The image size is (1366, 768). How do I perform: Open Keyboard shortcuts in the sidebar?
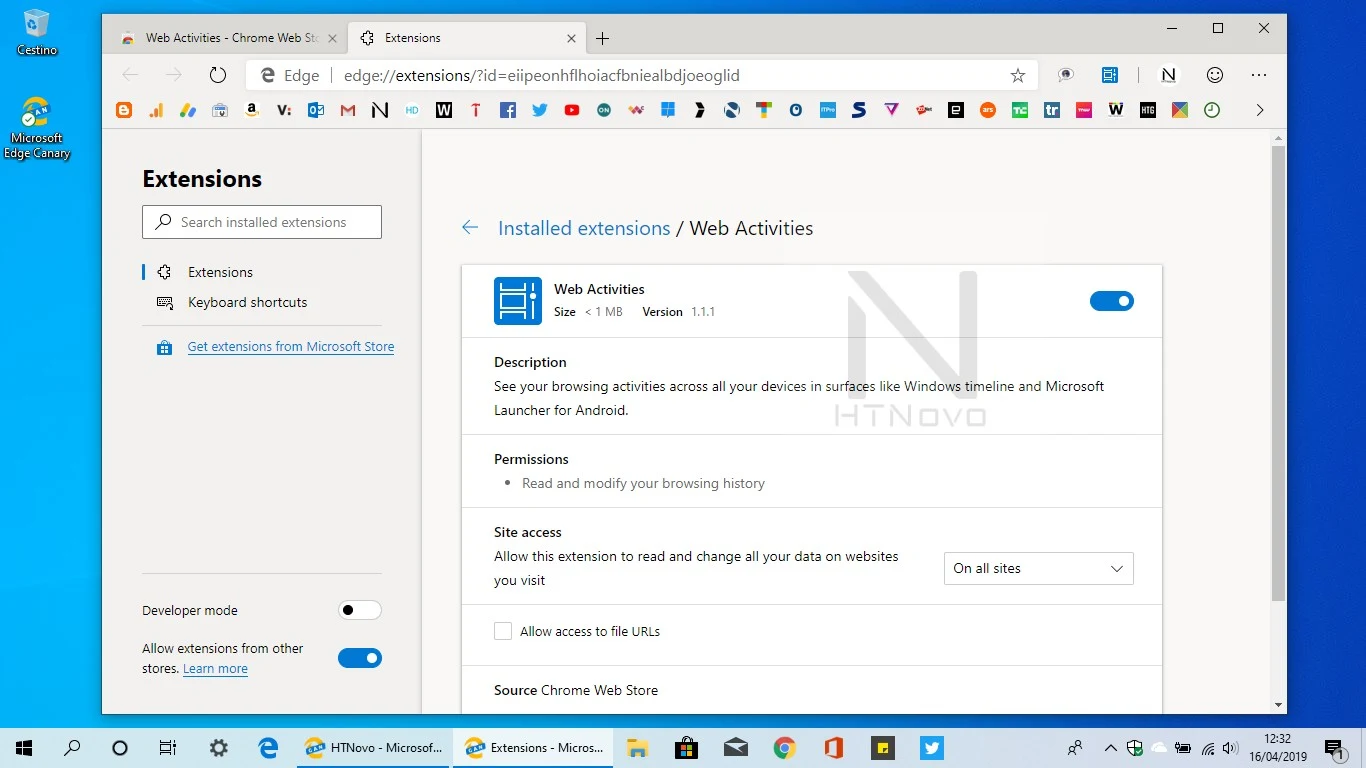tap(247, 302)
